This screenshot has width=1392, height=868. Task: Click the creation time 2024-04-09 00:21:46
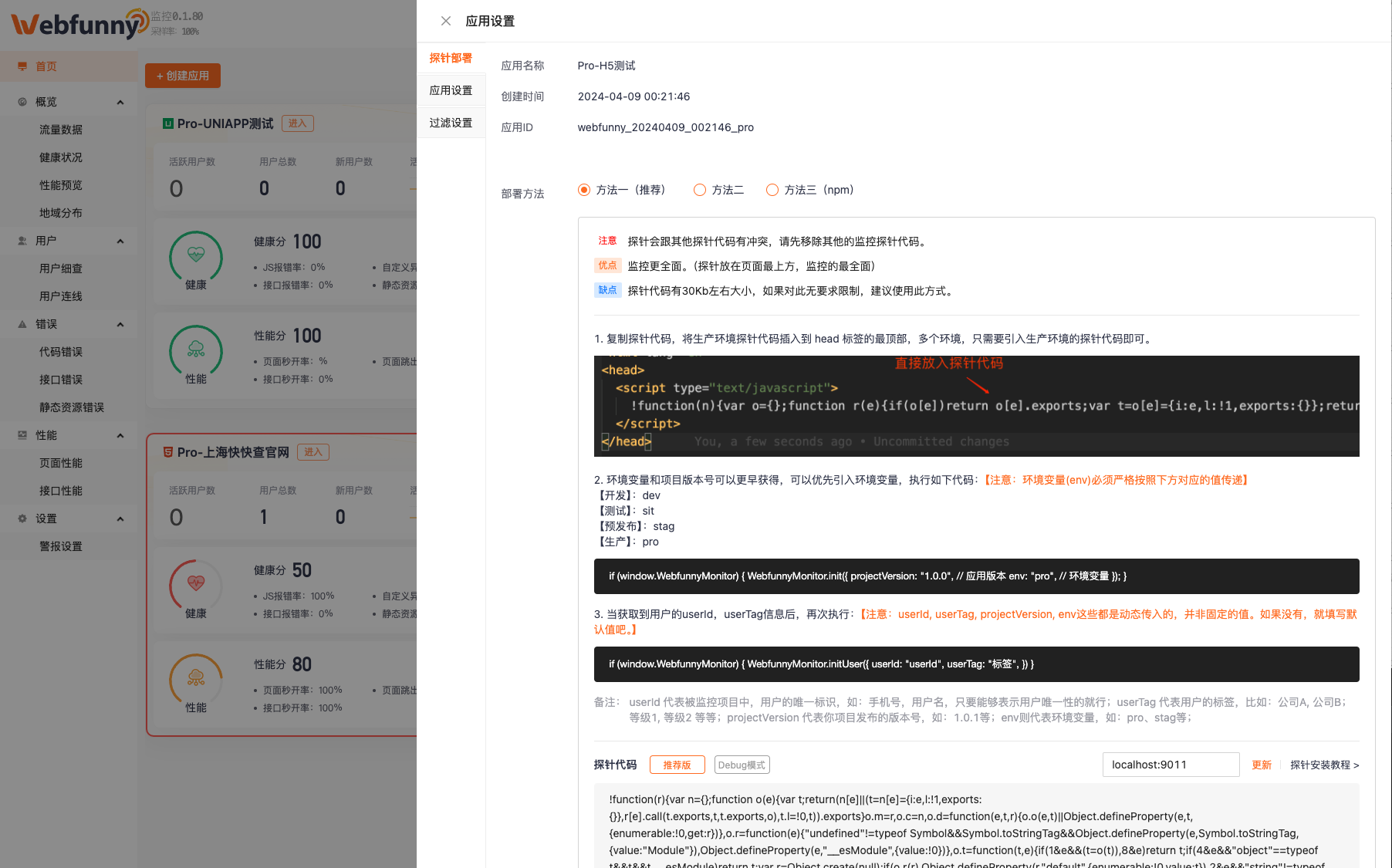tap(633, 96)
